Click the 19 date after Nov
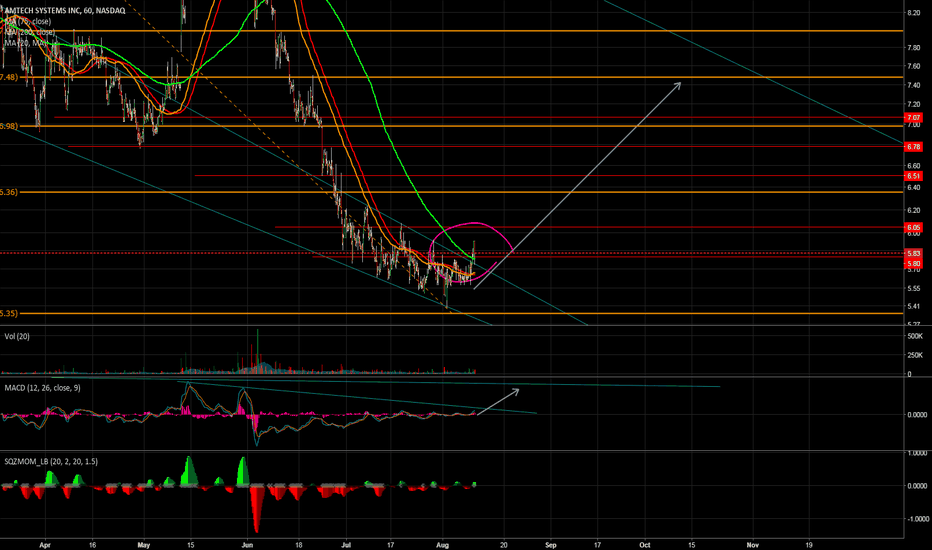This screenshot has height=550, width=932. pos(809,545)
